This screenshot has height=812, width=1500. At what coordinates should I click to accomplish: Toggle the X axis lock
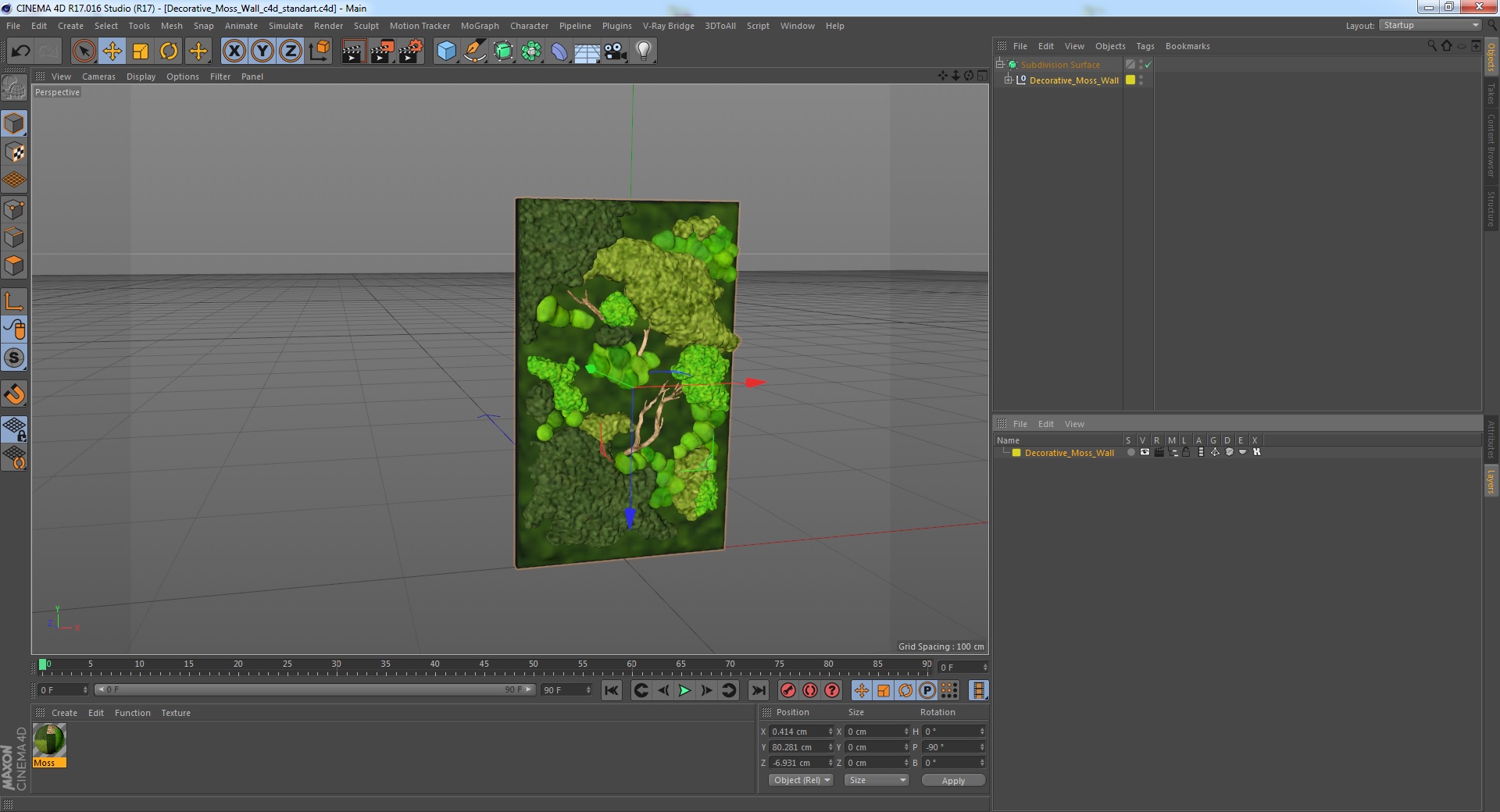coord(234,52)
